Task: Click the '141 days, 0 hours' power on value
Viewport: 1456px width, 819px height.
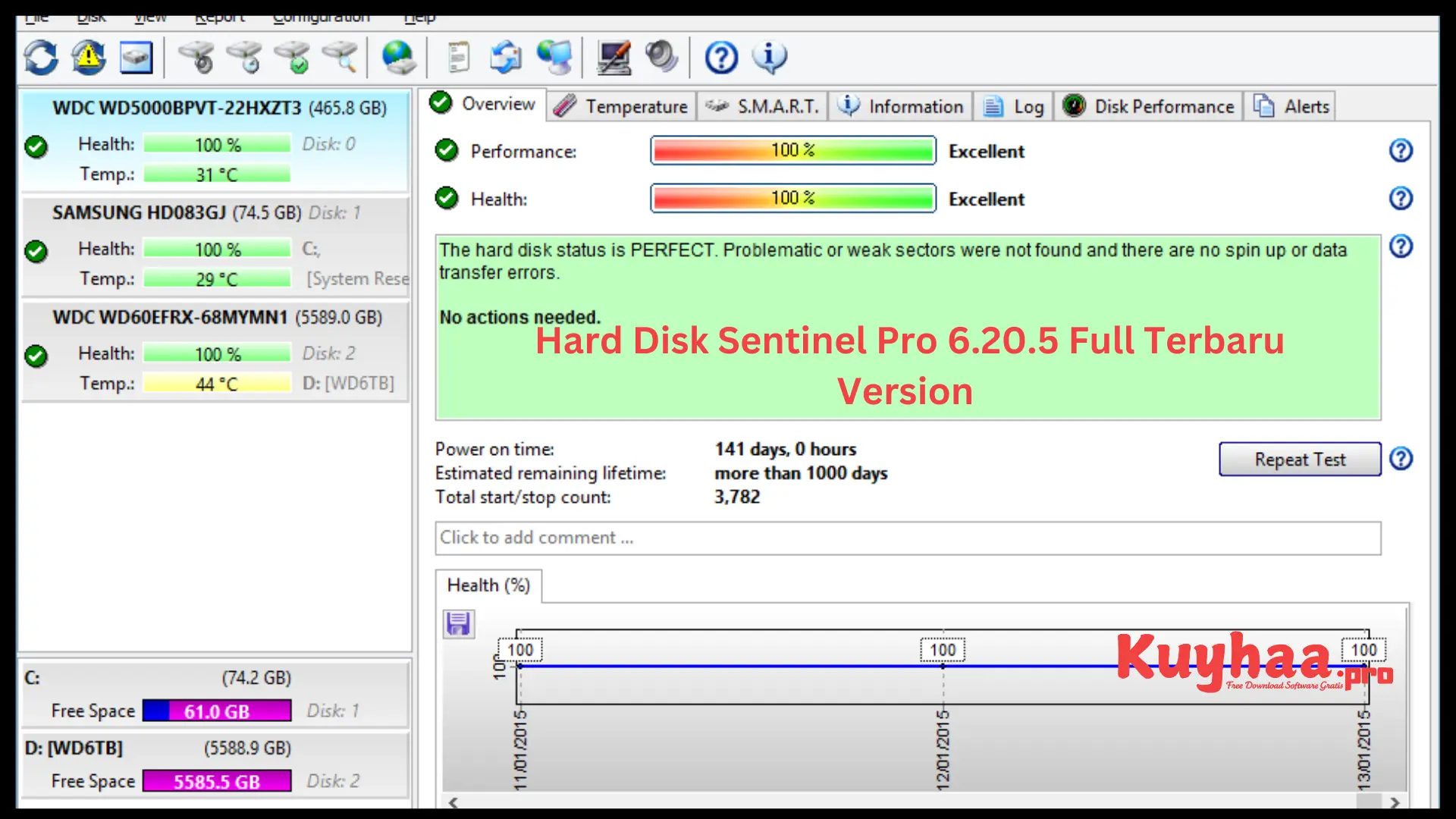Action: (x=785, y=449)
